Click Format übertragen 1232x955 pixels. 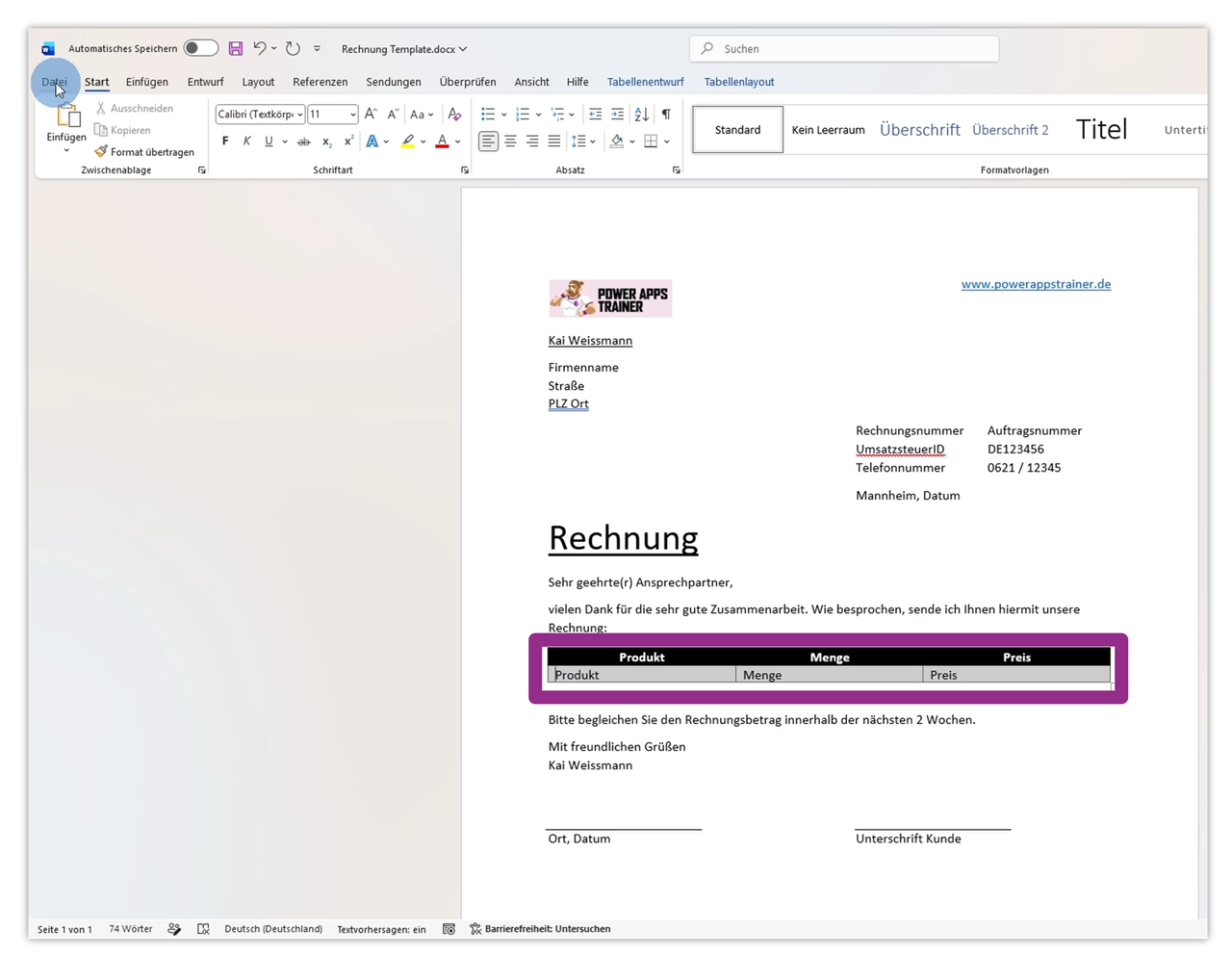point(144,152)
